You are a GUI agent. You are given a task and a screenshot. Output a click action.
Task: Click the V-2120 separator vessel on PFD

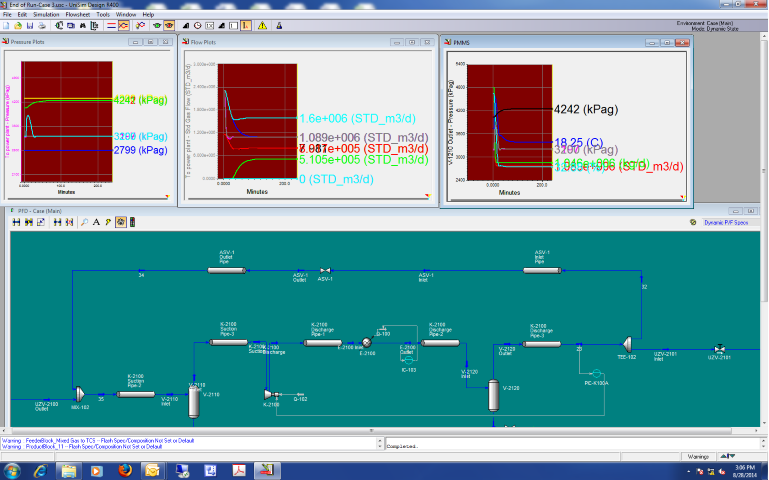coord(492,393)
